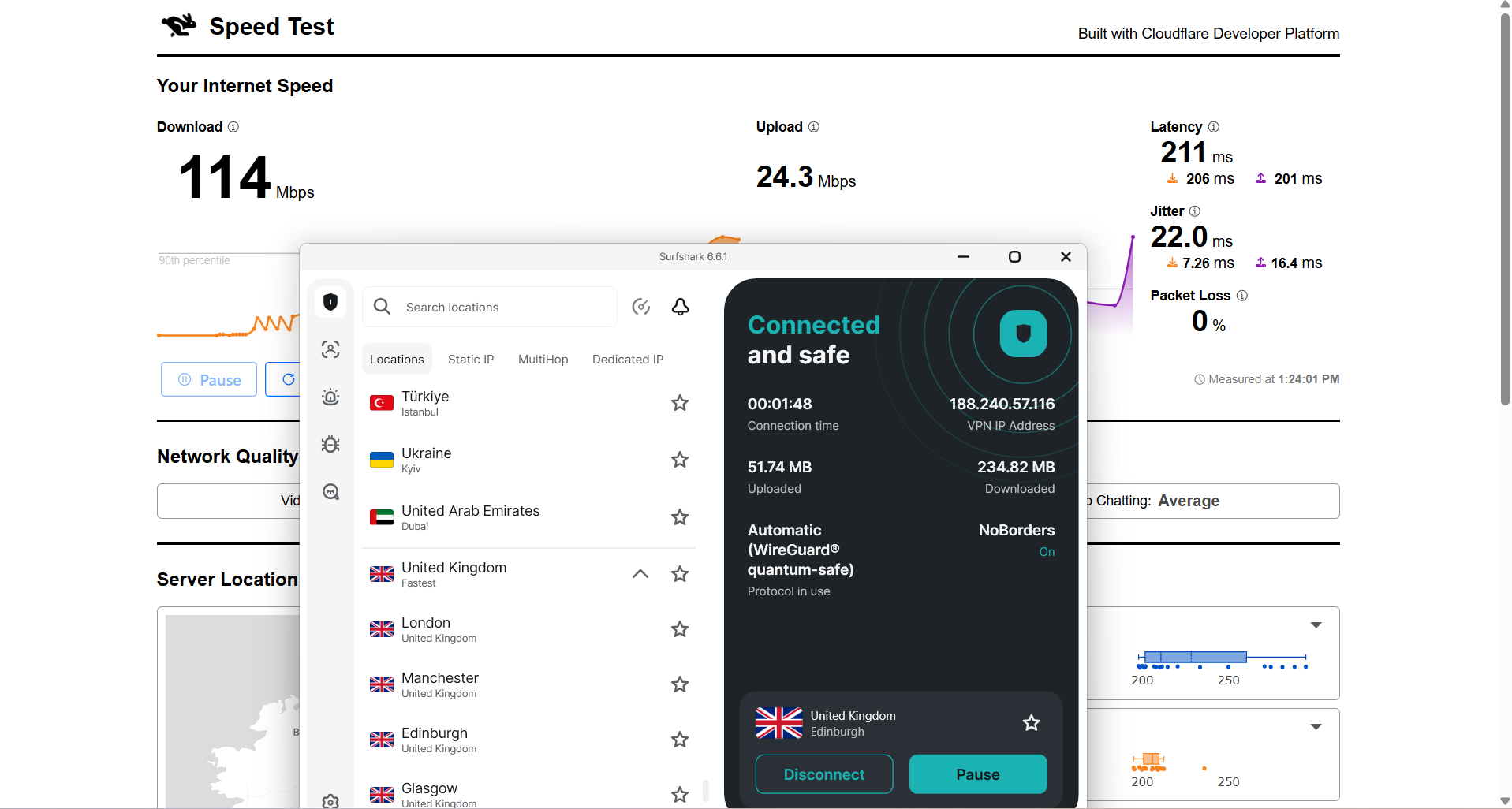The height and width of the screenshot is (809, 1512).
Task: Open Surfshark settings with the gear icon
Action: point(330,800)
